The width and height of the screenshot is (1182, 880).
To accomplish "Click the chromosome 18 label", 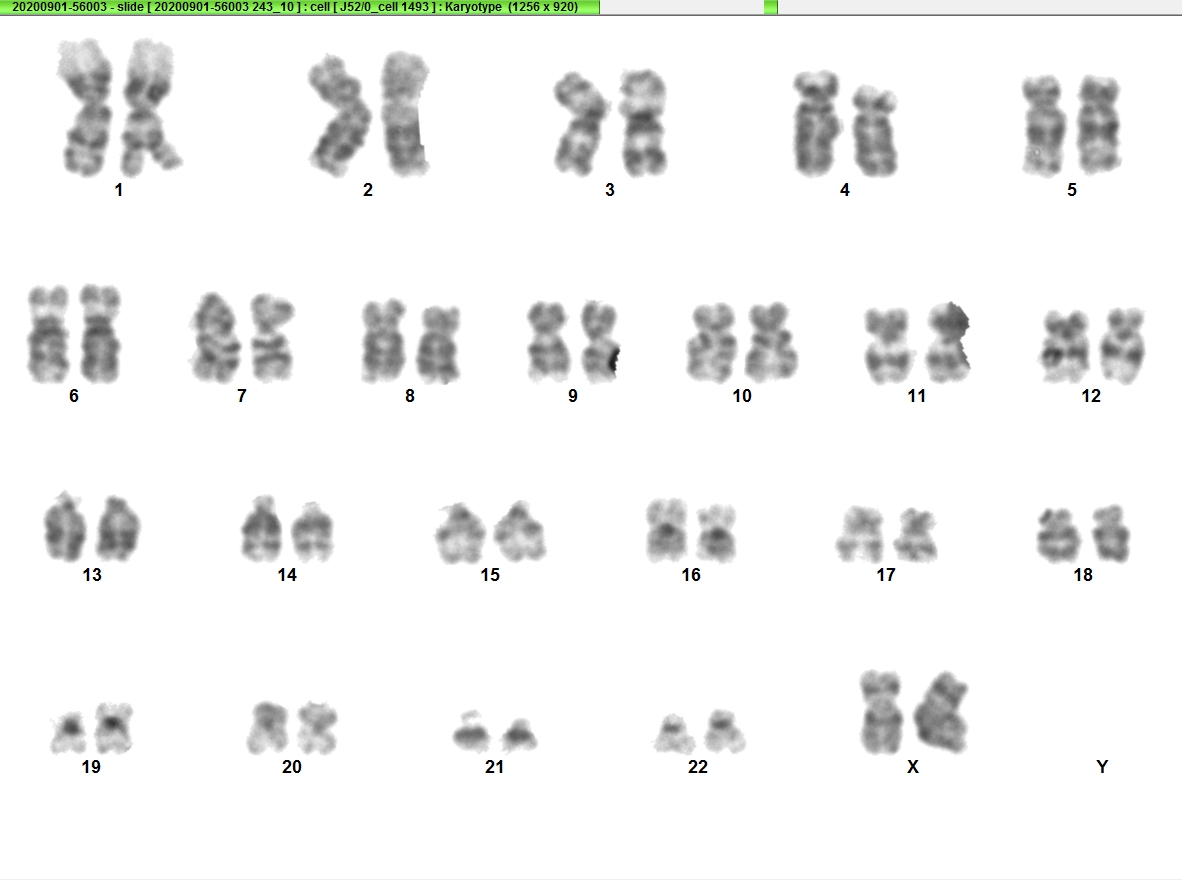I will [1083, 575].
